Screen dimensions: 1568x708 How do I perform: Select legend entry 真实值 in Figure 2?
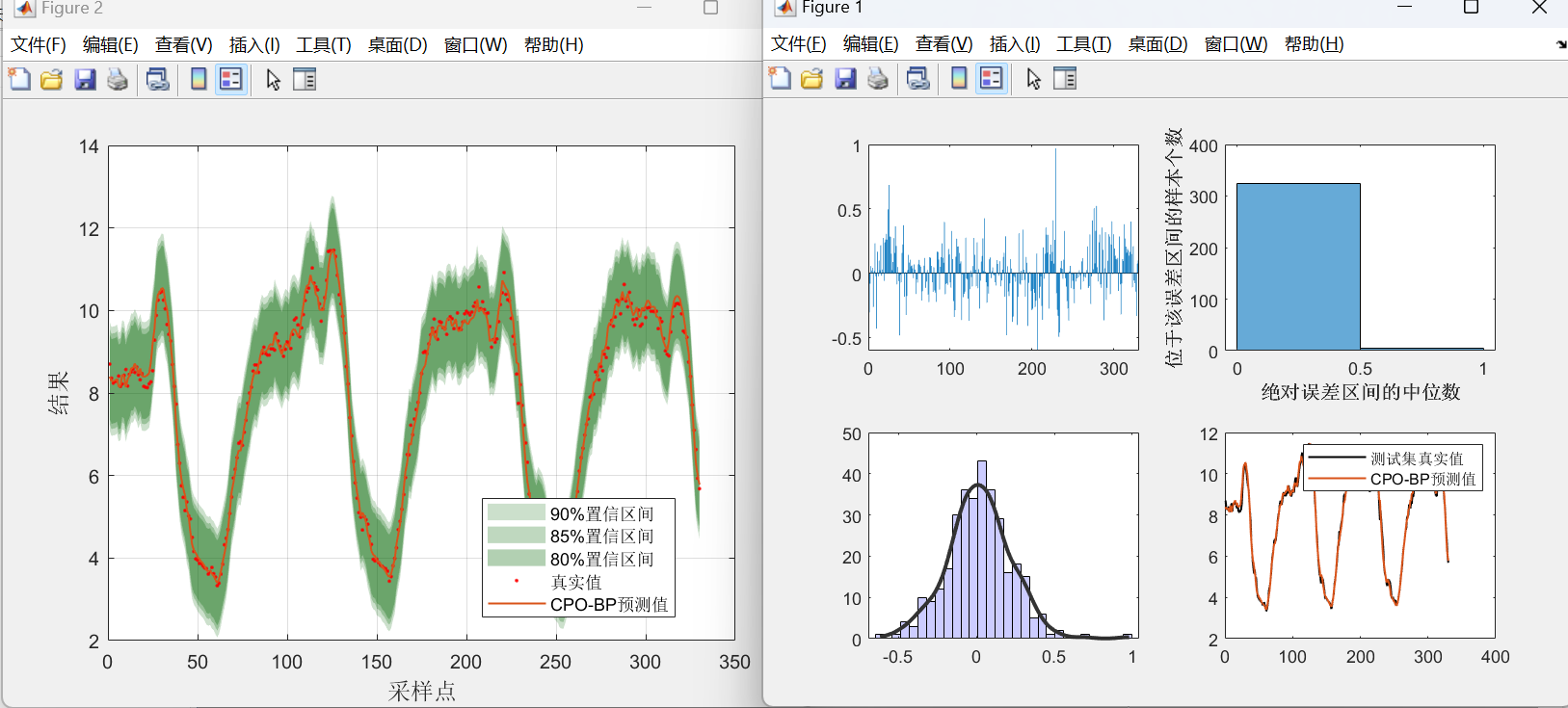[x=576, y=582]
